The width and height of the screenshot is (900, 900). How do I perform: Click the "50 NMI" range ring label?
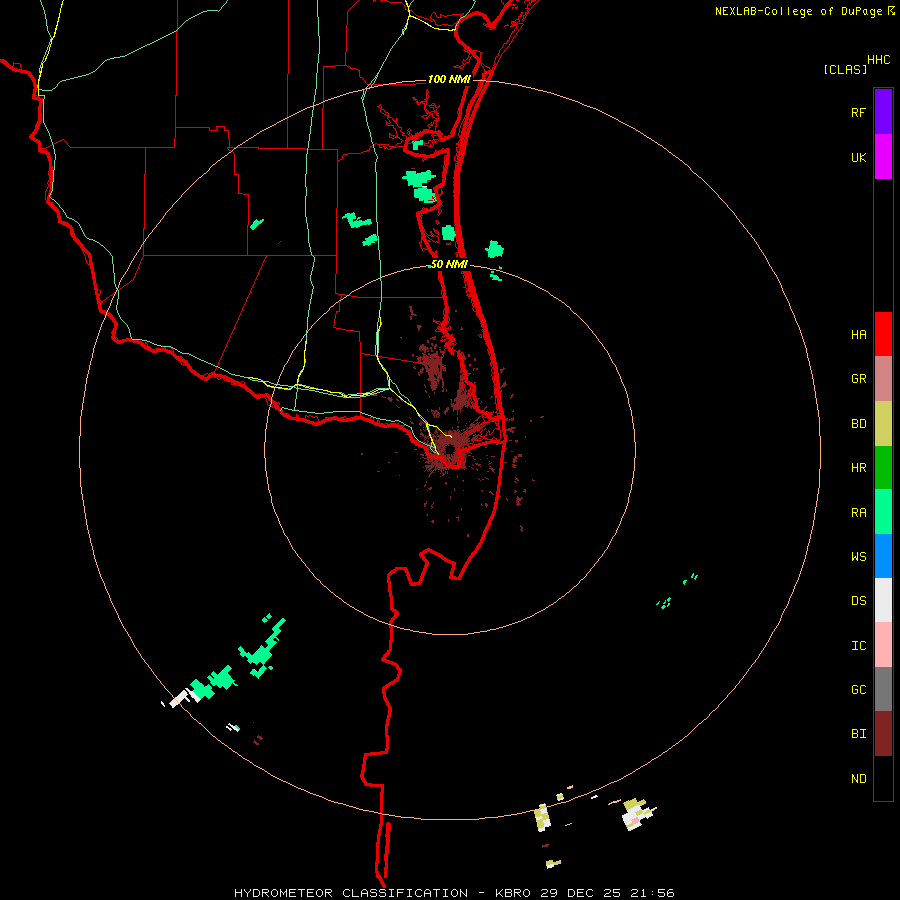coord(449,264)
